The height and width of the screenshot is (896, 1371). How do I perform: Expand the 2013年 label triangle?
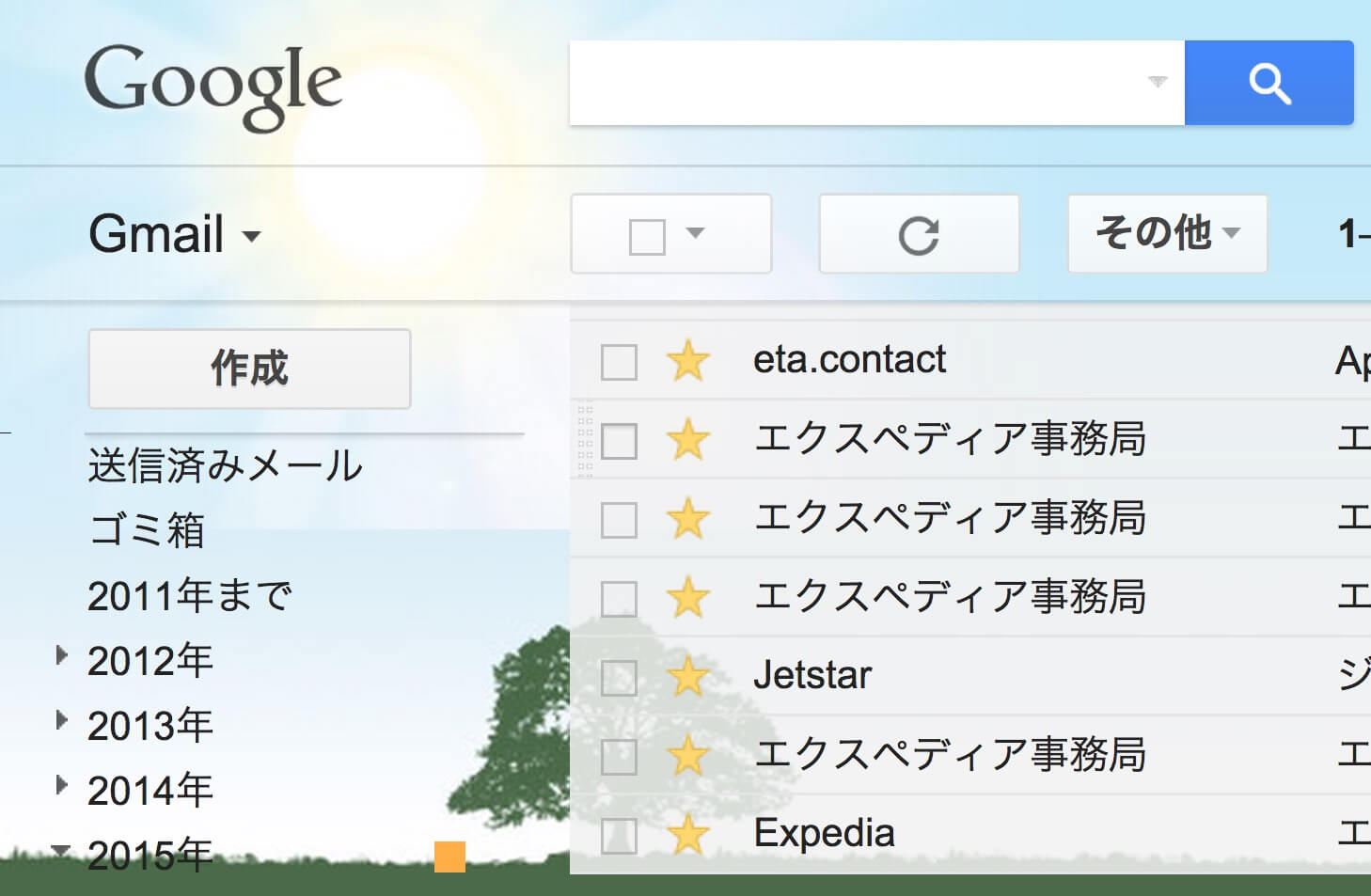click(61, 720)
